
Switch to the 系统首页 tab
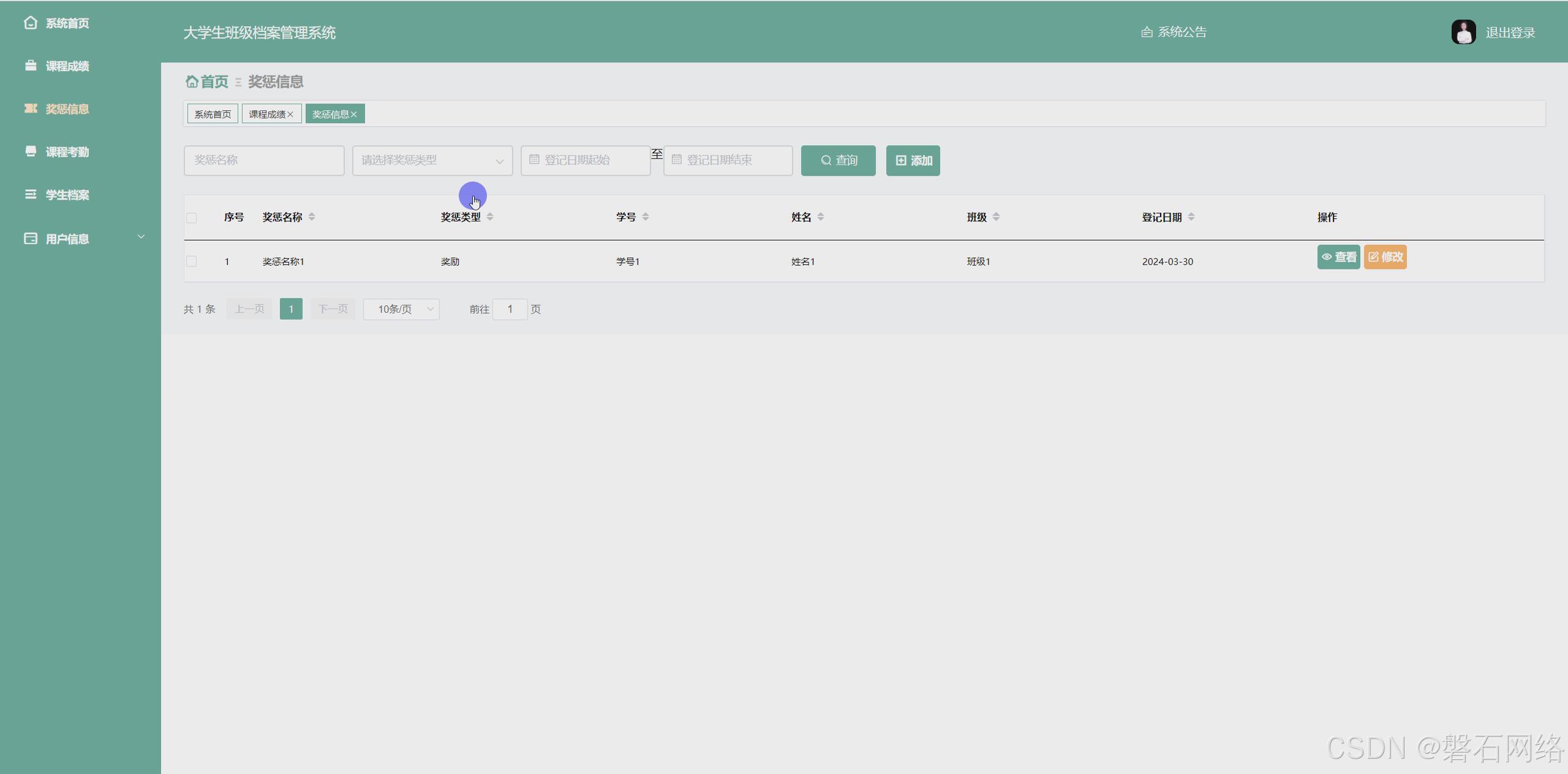(x=213, y=115)
